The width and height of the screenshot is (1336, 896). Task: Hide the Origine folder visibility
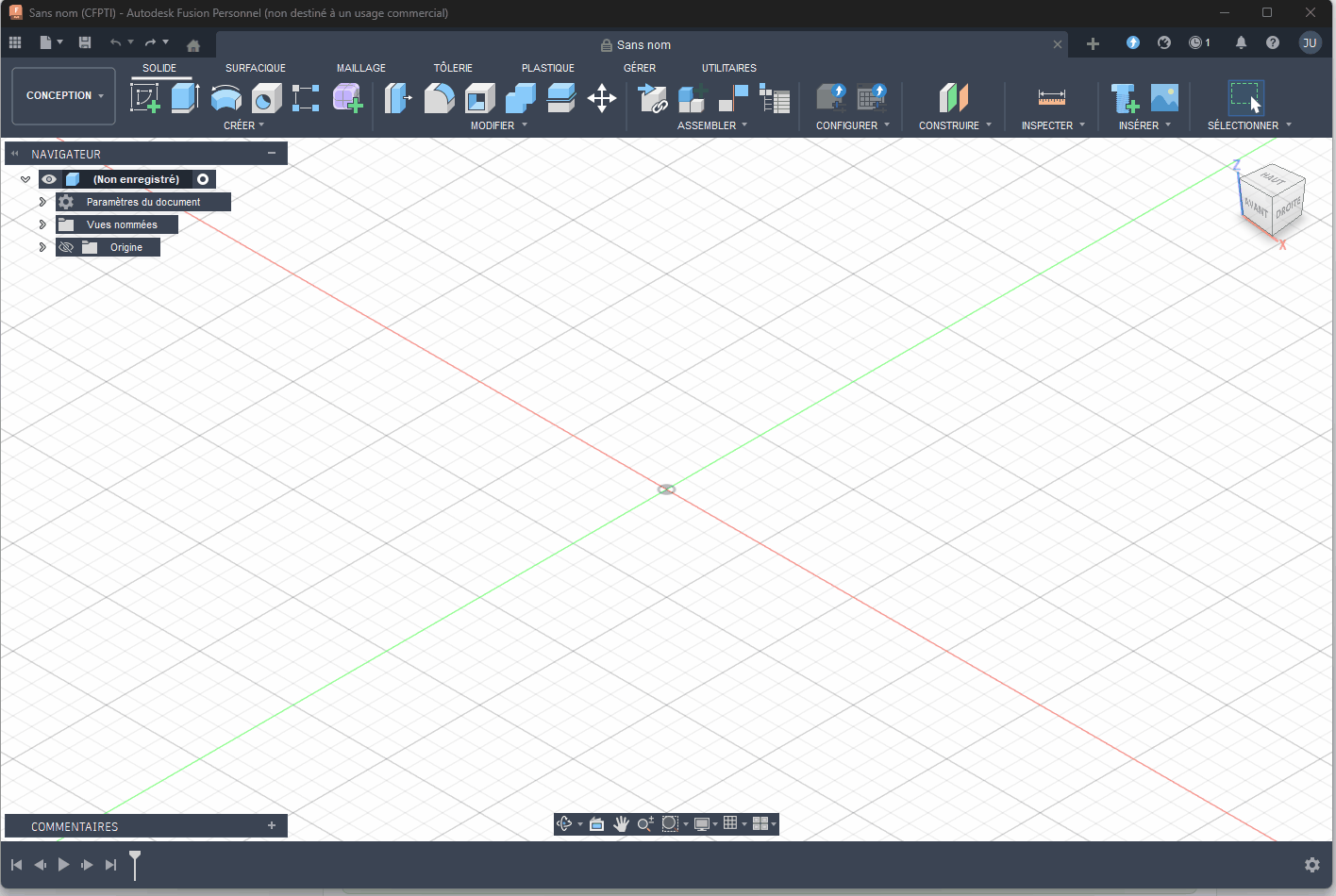click(66, 246)
